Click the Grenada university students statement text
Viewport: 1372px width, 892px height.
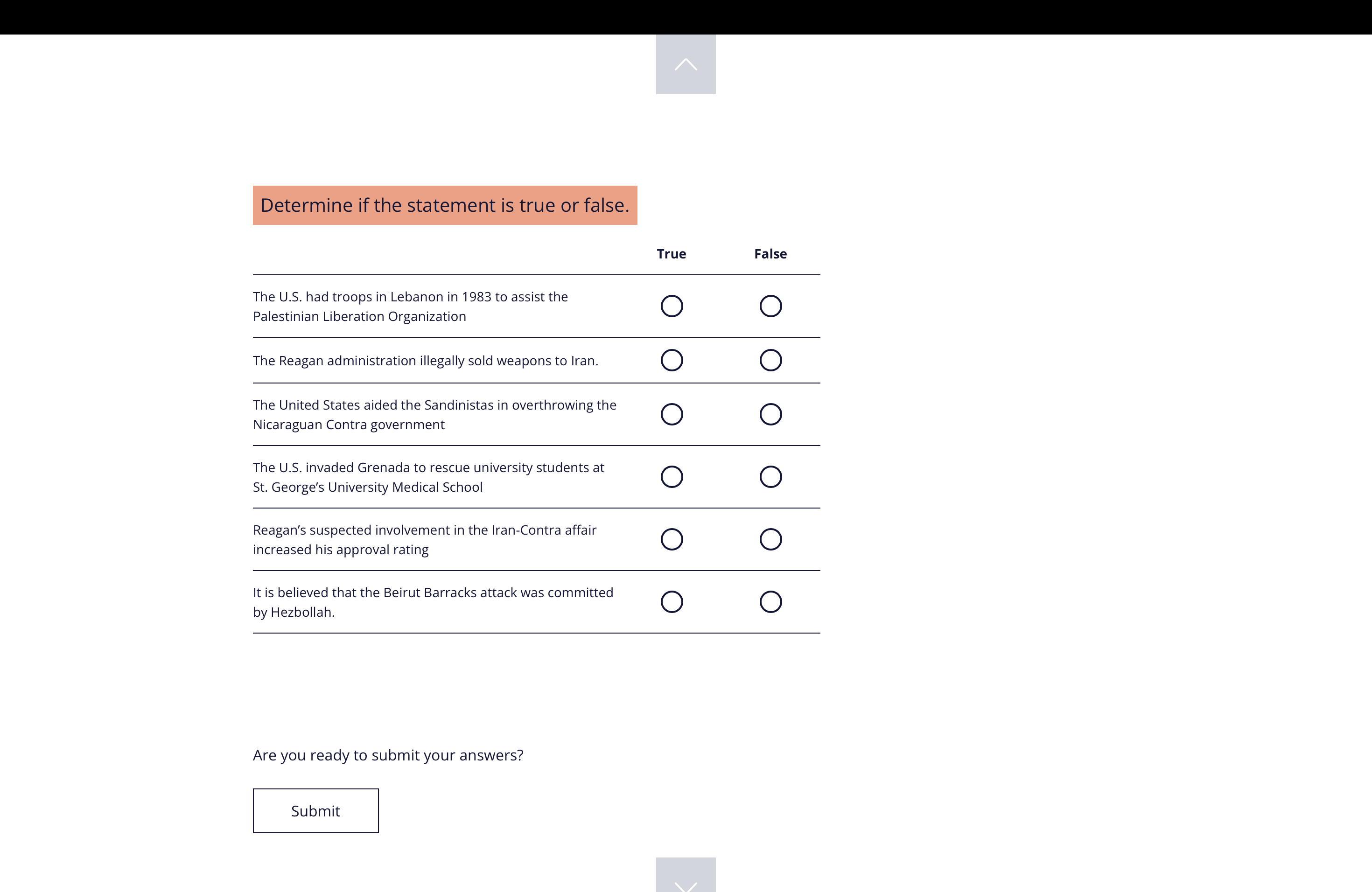click(428, 476)
